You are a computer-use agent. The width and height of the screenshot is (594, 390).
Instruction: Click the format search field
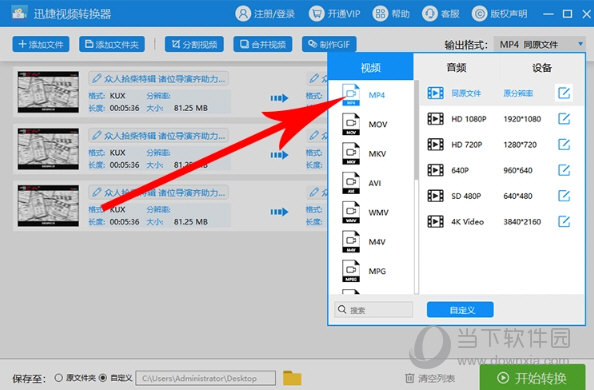(x=374, y=310)
